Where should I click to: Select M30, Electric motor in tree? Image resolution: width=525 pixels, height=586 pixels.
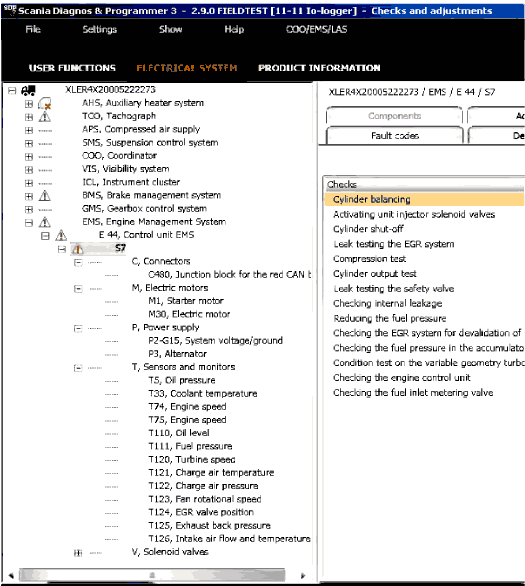189,314
